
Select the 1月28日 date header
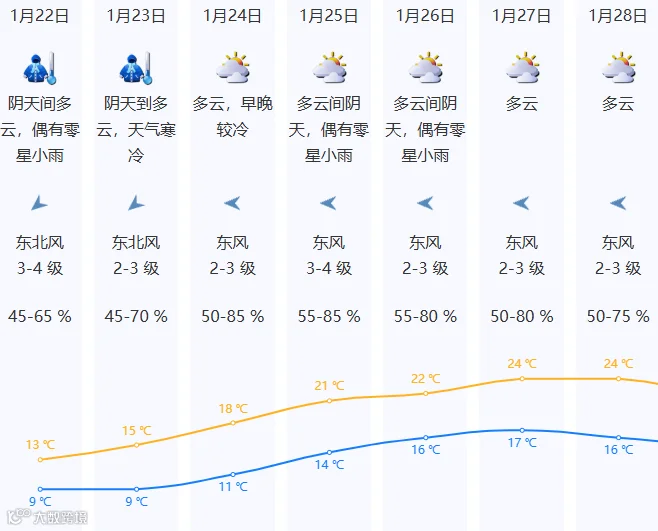[618, 16]
